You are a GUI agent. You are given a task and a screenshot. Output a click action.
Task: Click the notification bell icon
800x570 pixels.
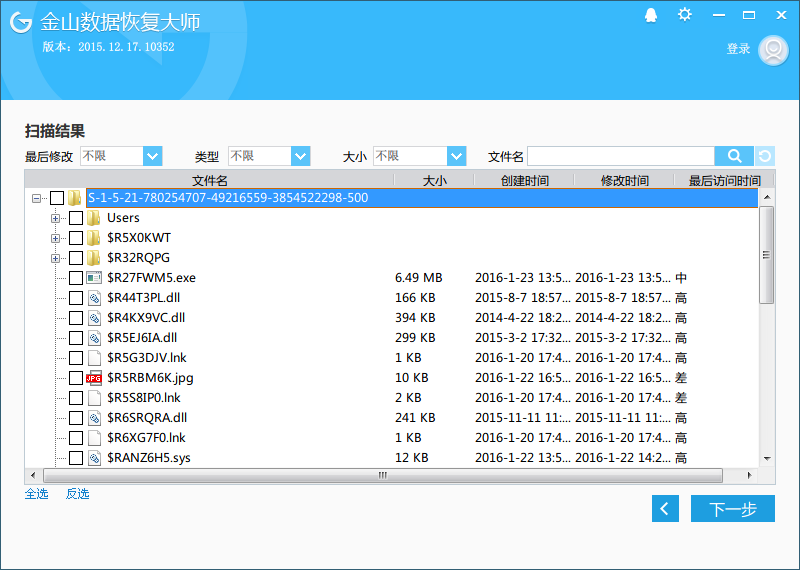(x=651, y=15)
